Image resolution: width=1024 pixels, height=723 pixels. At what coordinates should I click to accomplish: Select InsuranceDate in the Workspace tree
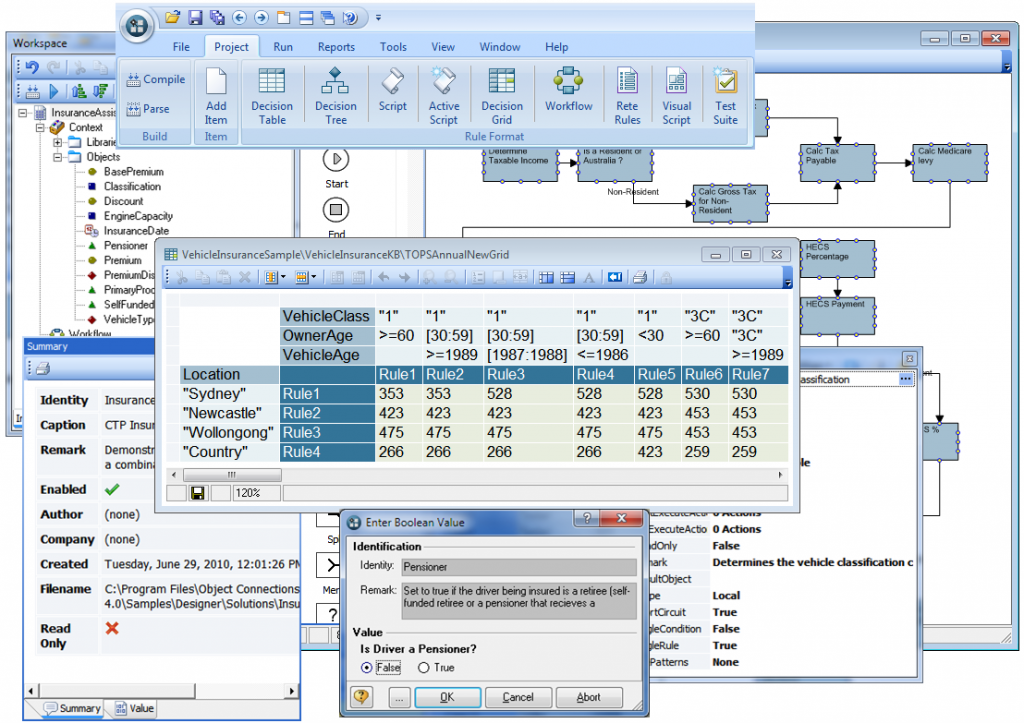(136, 231)
